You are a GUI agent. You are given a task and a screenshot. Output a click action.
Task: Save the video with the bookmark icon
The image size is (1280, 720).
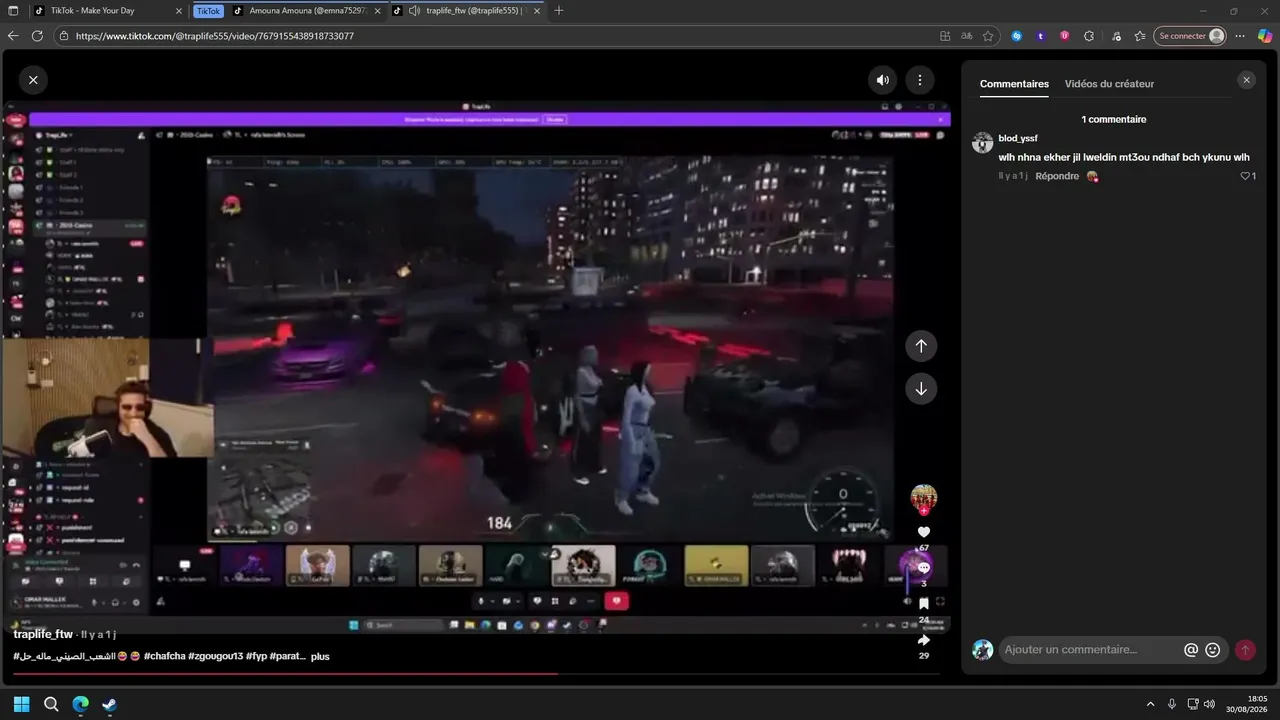tap(924, 604)
